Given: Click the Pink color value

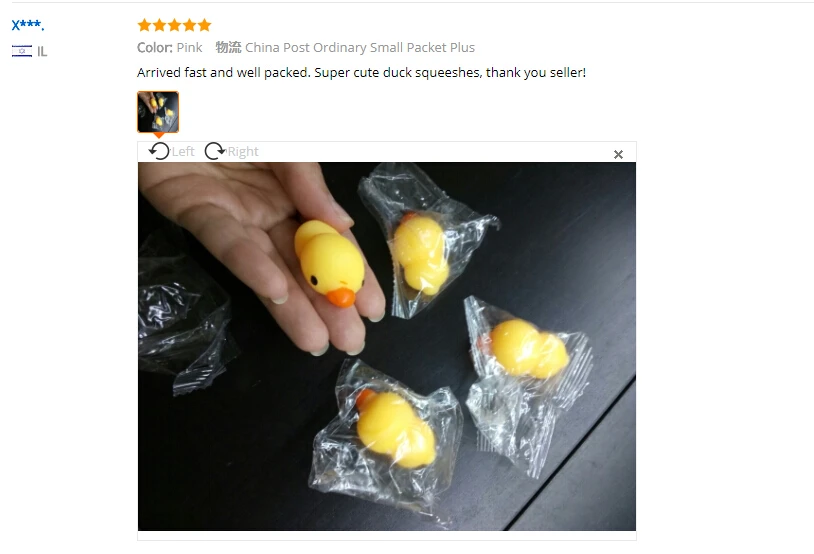Looking at the screenshot, I should click(x=189, y=47).
